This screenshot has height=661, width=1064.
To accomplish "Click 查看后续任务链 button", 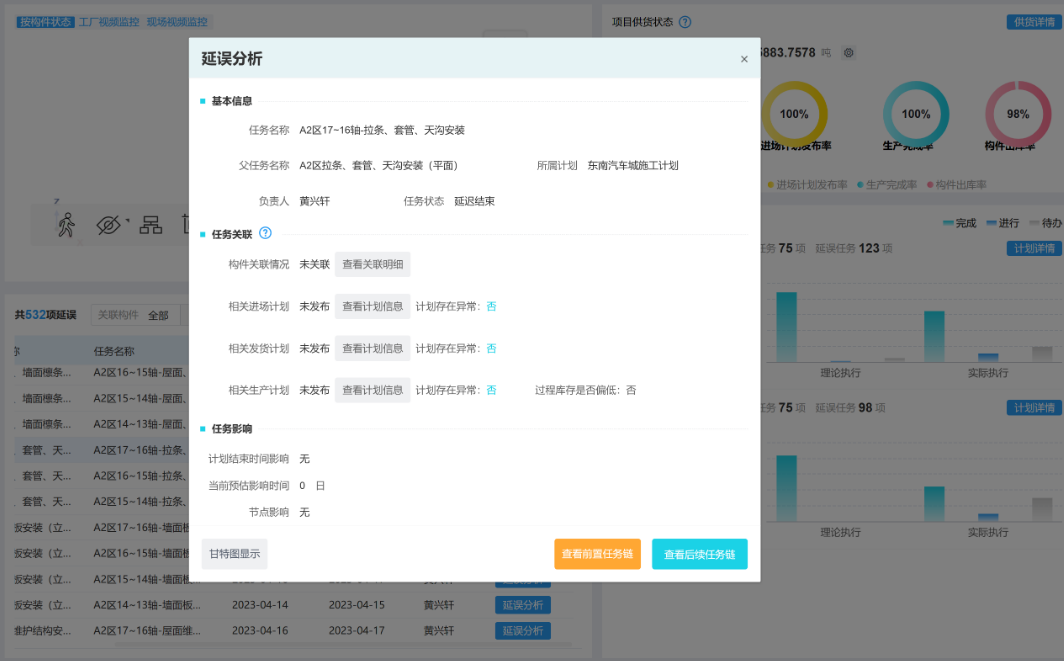I will point(699,554).
